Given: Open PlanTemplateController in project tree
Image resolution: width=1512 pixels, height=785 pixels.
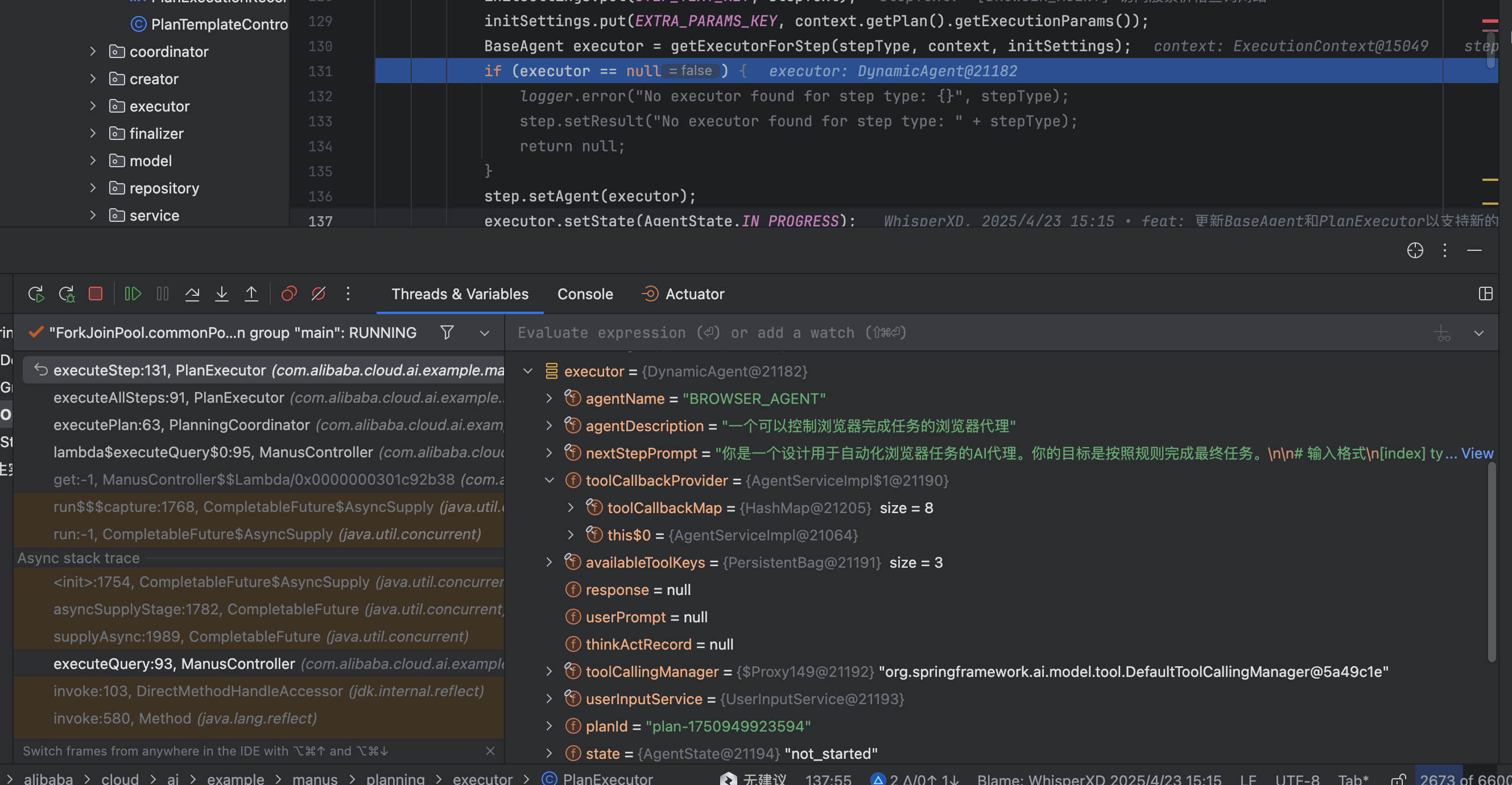Looking at the screenshot, I should (x=209, y=24).
